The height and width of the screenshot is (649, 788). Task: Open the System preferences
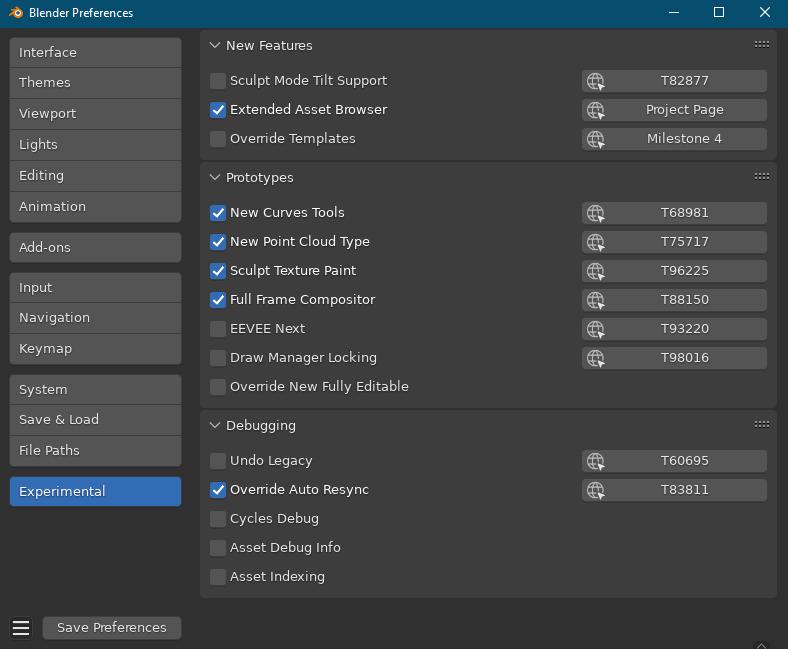pos(95,390)
